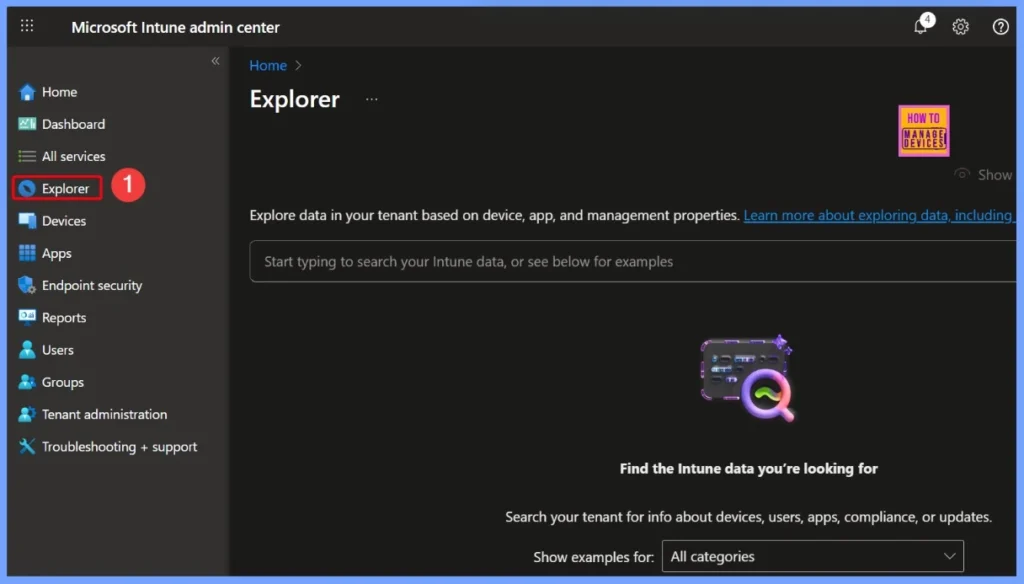Click the Explorer compass icon
This screenshot has width=1024, height=584.
27,189
